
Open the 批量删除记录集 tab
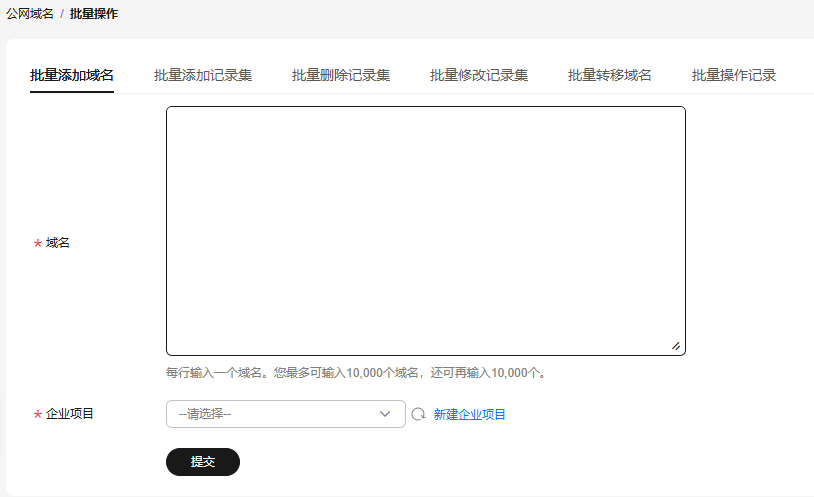[341, 75]
